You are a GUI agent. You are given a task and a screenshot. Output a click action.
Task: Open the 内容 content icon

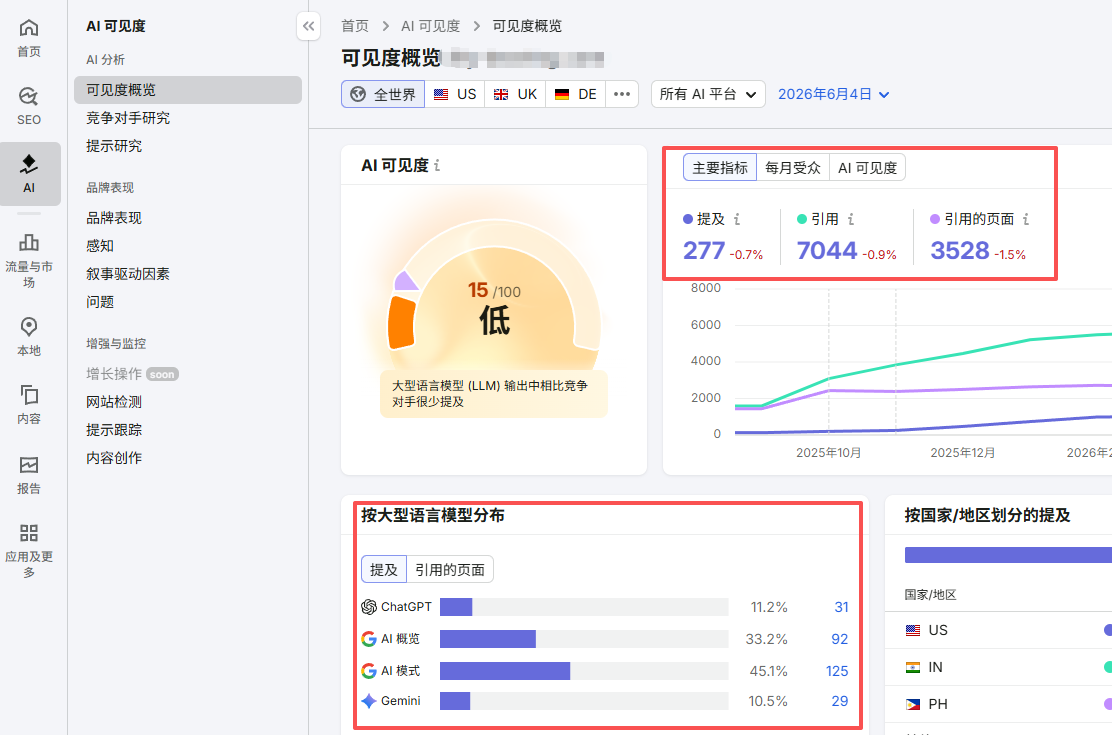[x=29, y=395]
